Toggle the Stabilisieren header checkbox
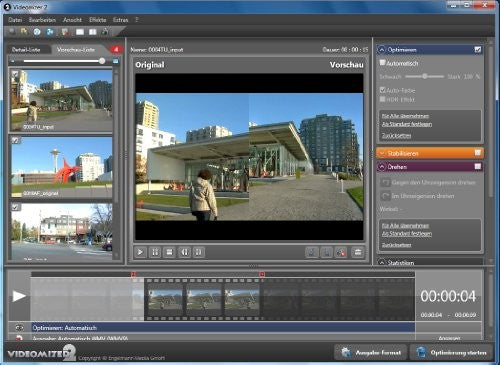 477,153
